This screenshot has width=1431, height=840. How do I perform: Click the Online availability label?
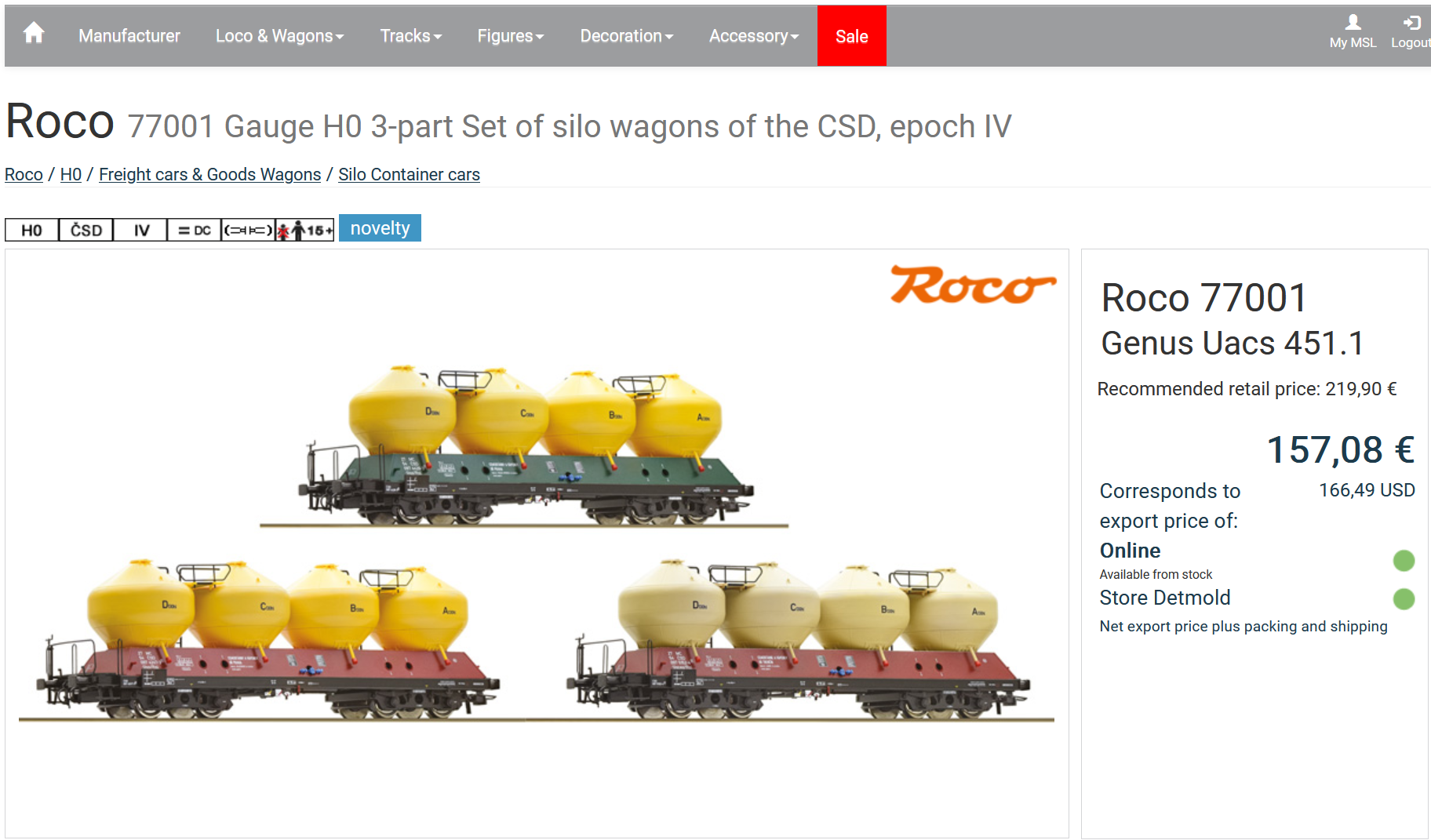[1130, 551]
